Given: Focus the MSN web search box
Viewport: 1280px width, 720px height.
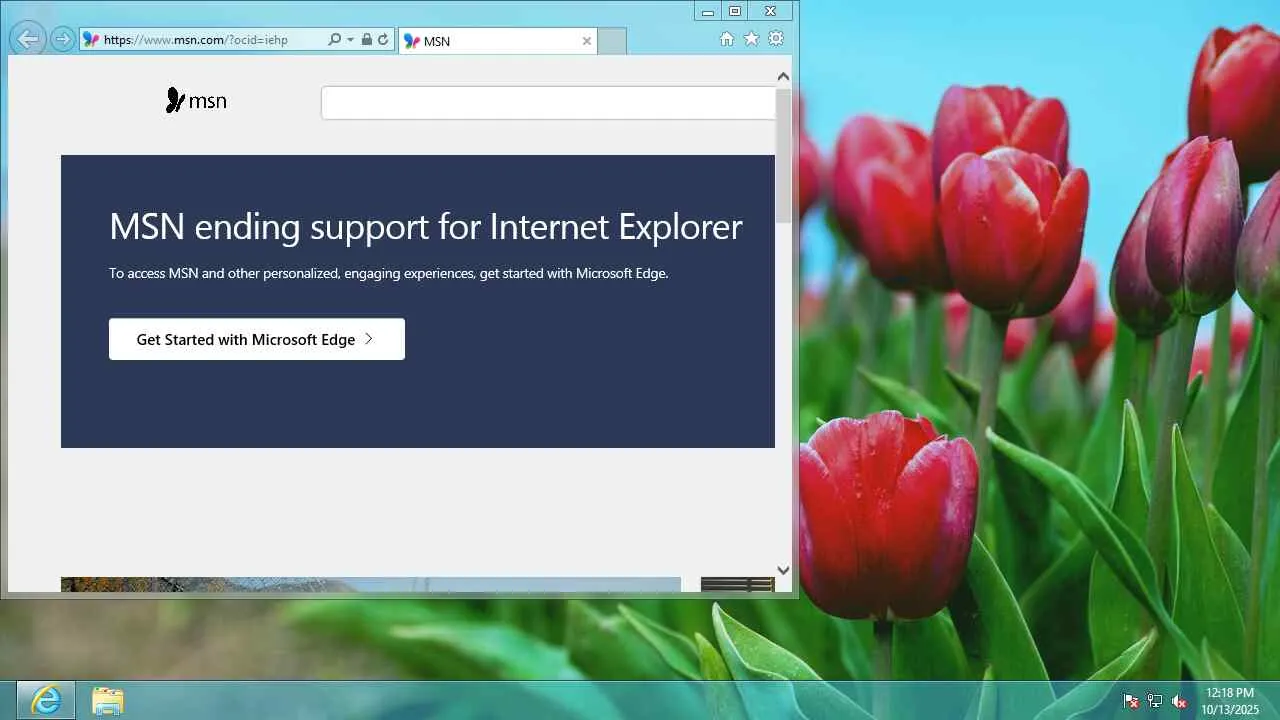Looking at the screenshot, I should pyautogui.click(x=548, y=103).
